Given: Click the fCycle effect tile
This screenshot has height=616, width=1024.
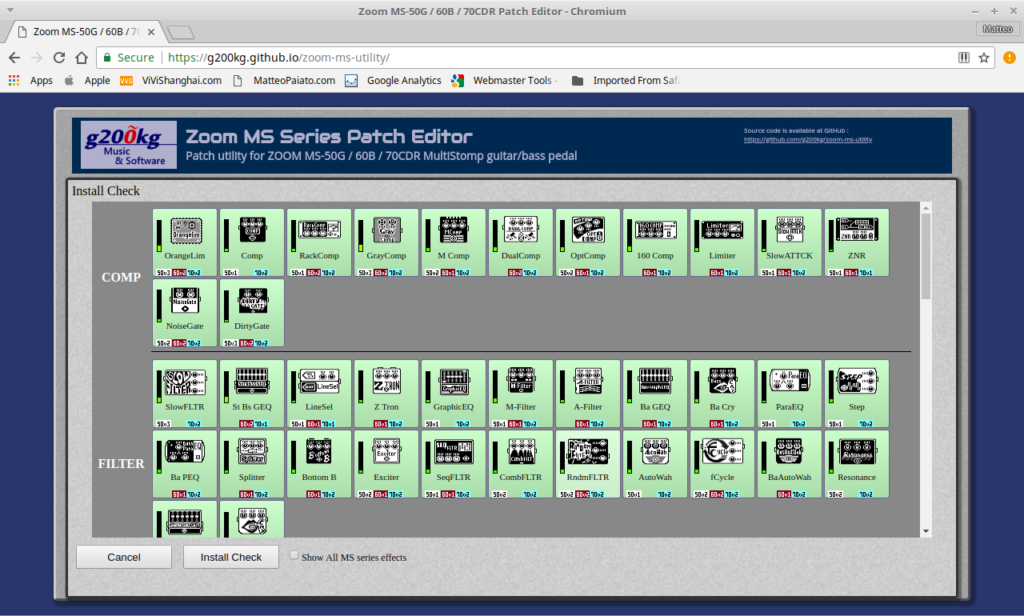Looking at the screenshot, I should (x=723, y=464).
